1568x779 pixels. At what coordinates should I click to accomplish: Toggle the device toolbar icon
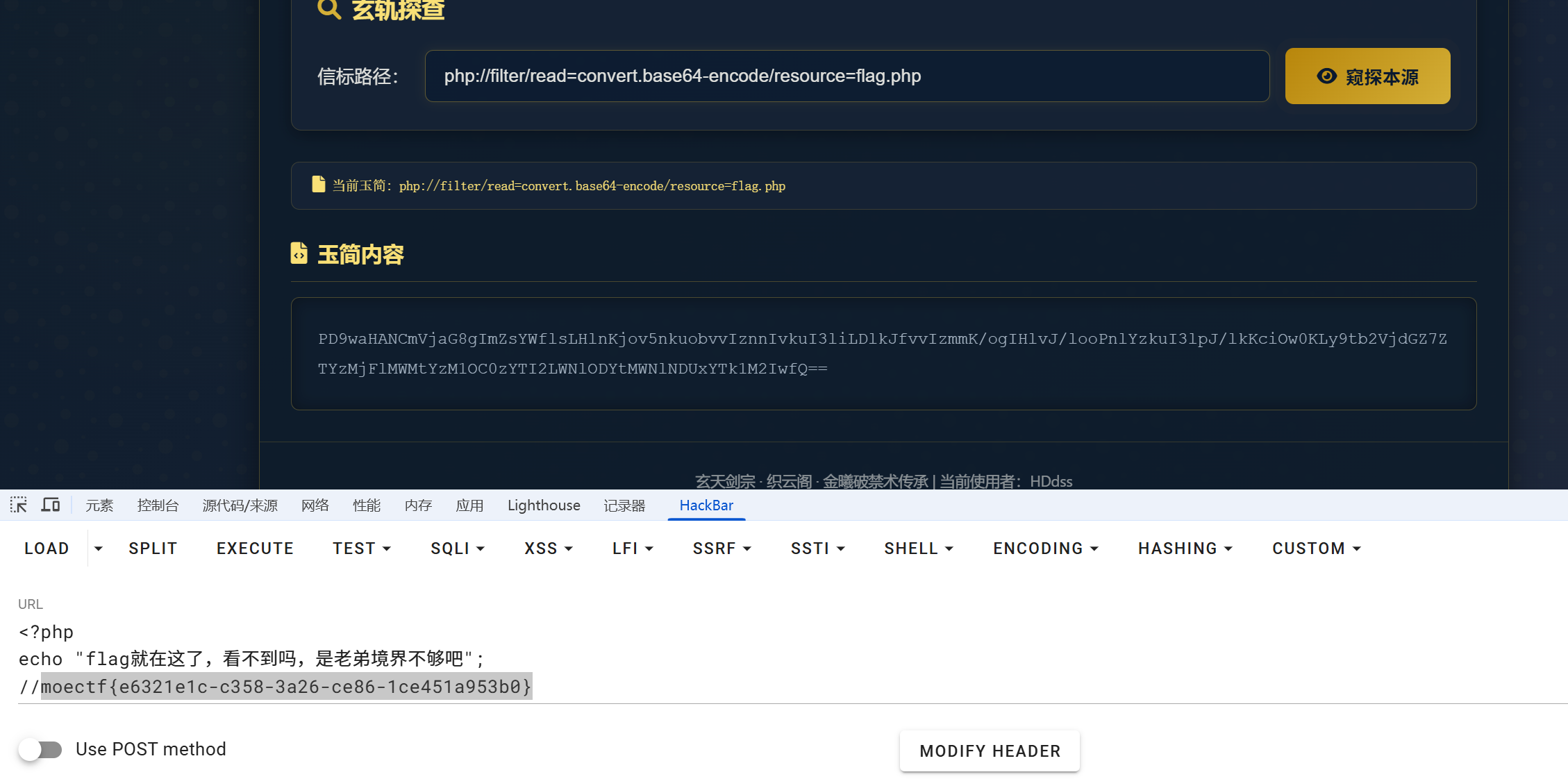click(x=51, y=505)
